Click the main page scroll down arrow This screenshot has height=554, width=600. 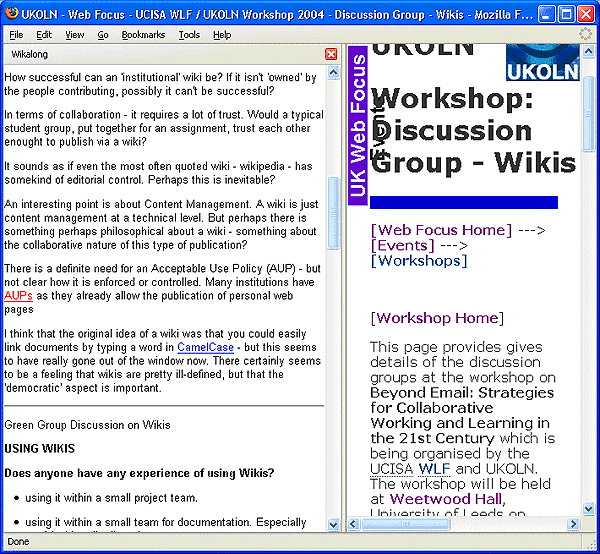pyautogui.click(x=589, y=508)
